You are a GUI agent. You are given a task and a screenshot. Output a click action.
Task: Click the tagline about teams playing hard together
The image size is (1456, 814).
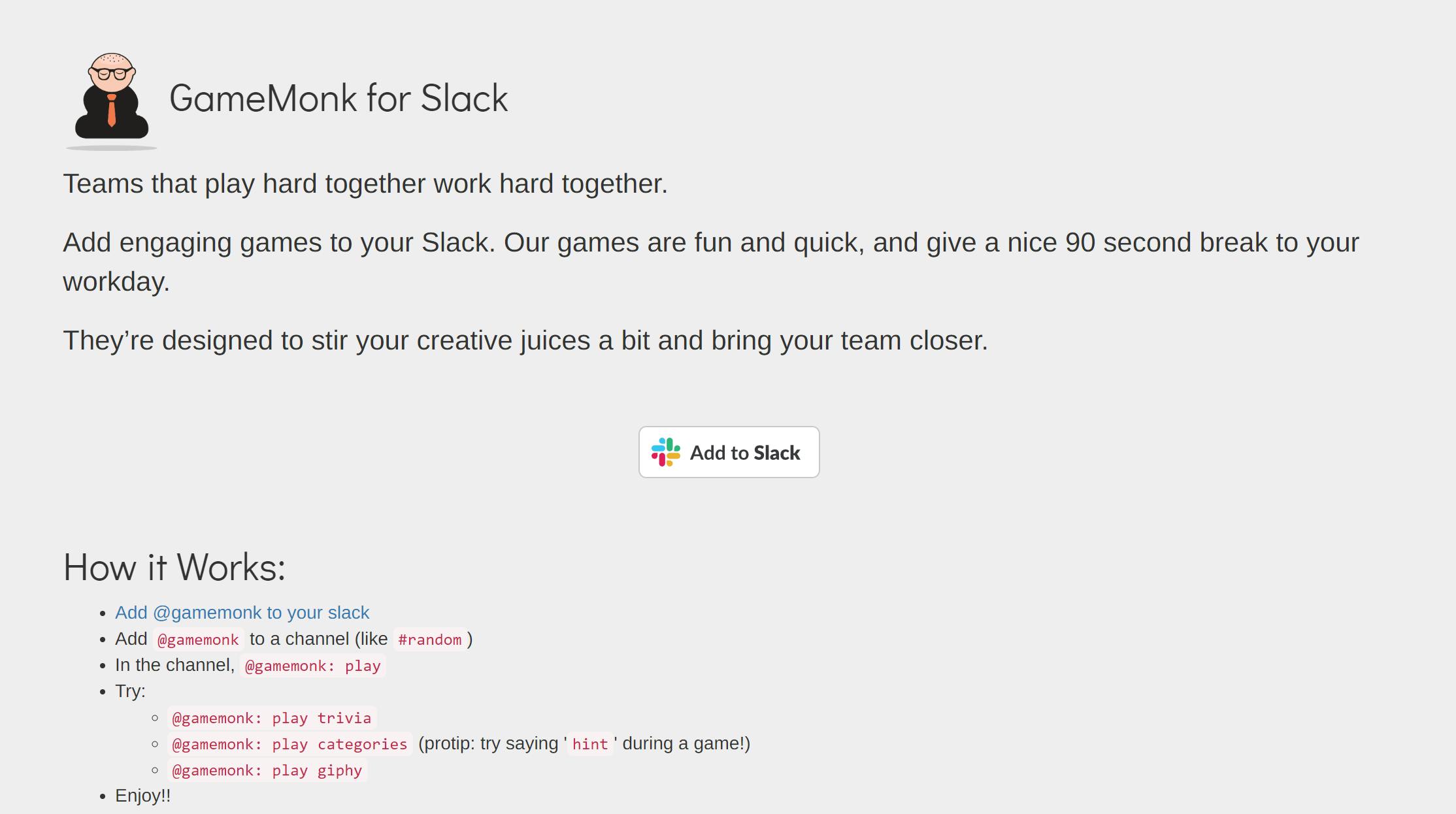point(365,184)
